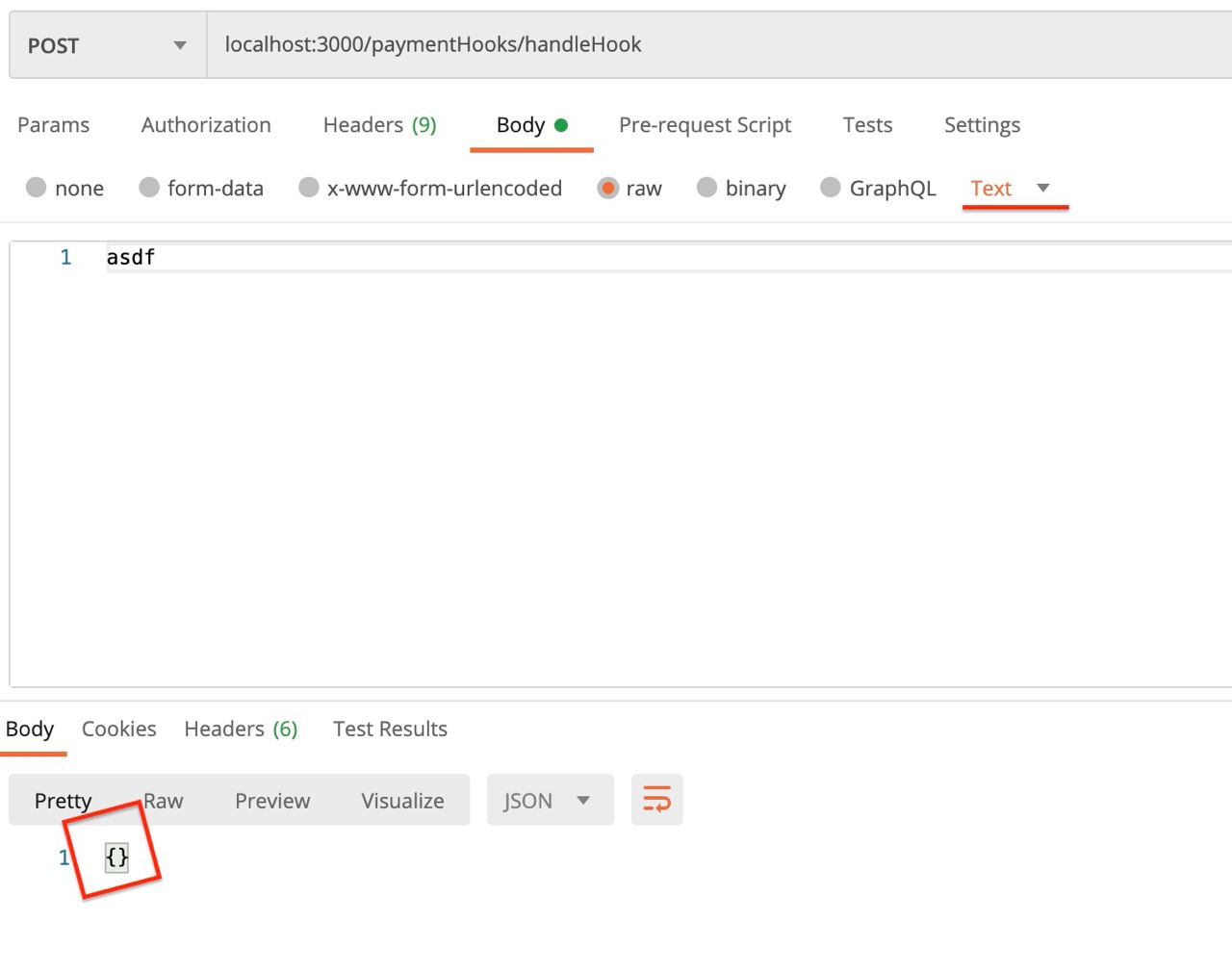Open the JSON response format dropdown
This screenshot has height=973, width=1232.
(550, 801)
